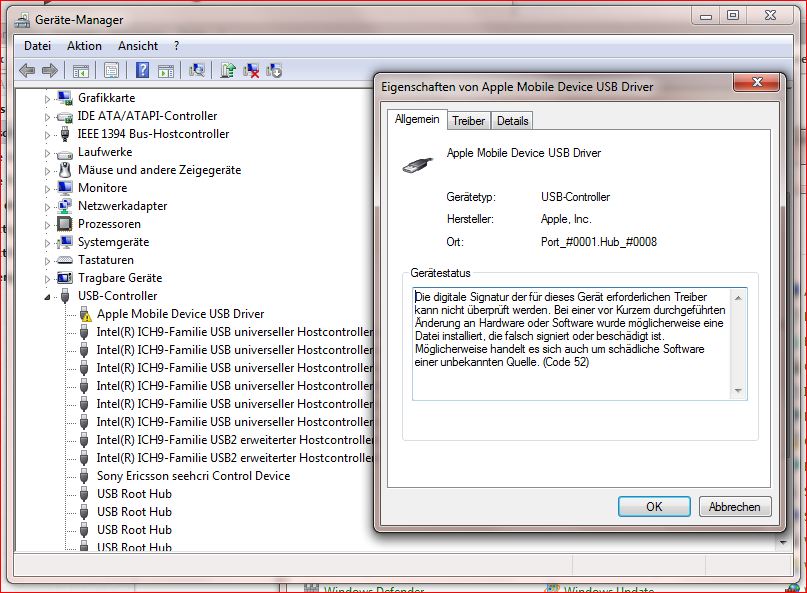Click the OK button

point(654,507)
